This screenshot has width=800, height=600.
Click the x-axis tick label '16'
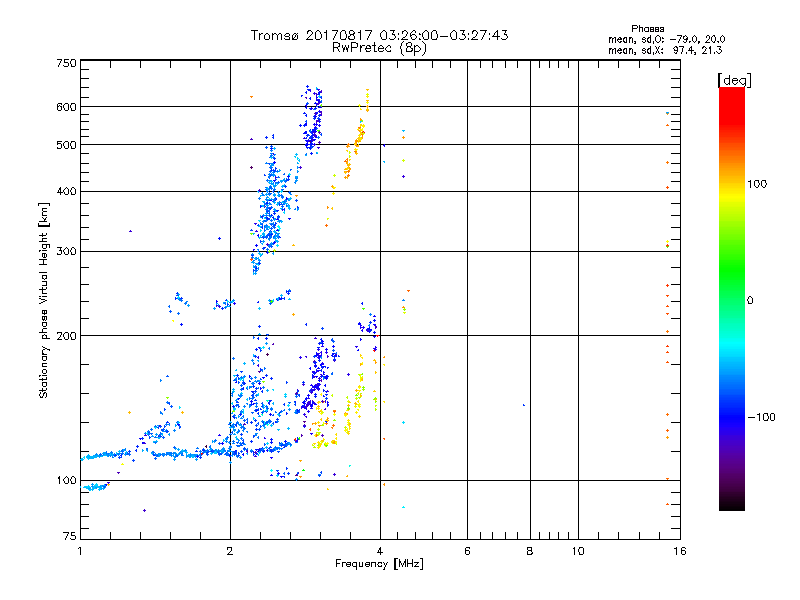pyautogui.click(x=680, y=551)
